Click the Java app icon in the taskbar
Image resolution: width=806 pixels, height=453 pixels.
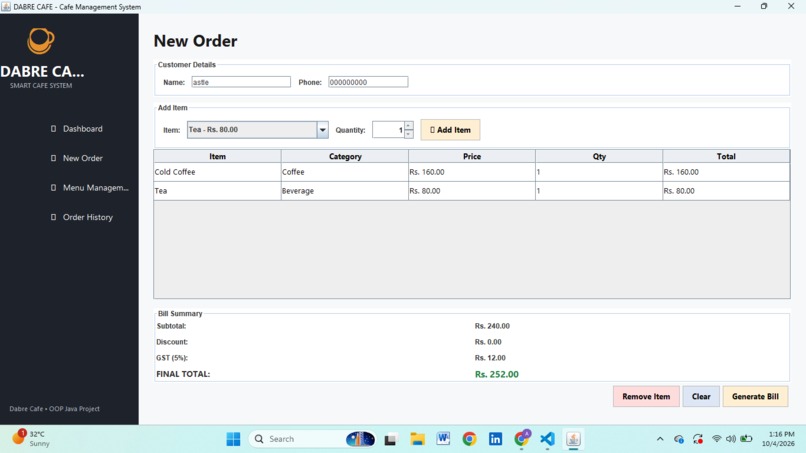(573, 439)
